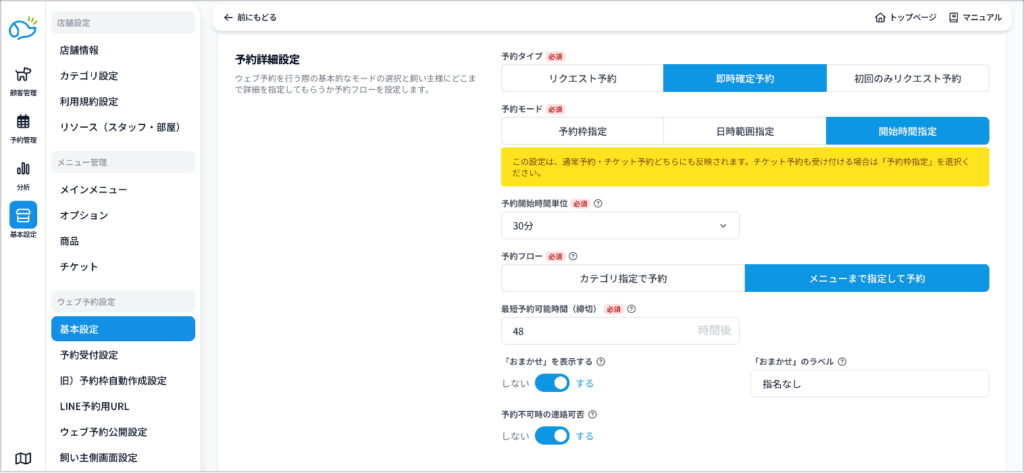Screen dimensions: 1024x473
Task: Click the map icon at sidebar bottom
Action: click(22, 458)
